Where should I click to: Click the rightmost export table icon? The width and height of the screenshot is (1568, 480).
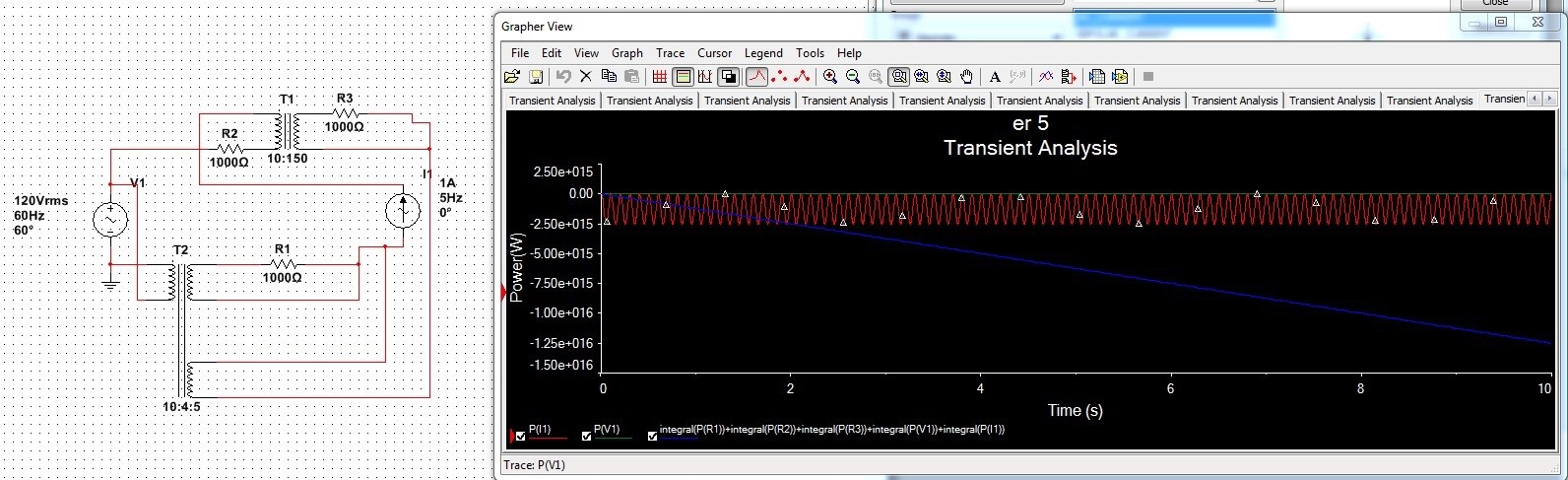pyautogui.click(x=1120, y=77)
